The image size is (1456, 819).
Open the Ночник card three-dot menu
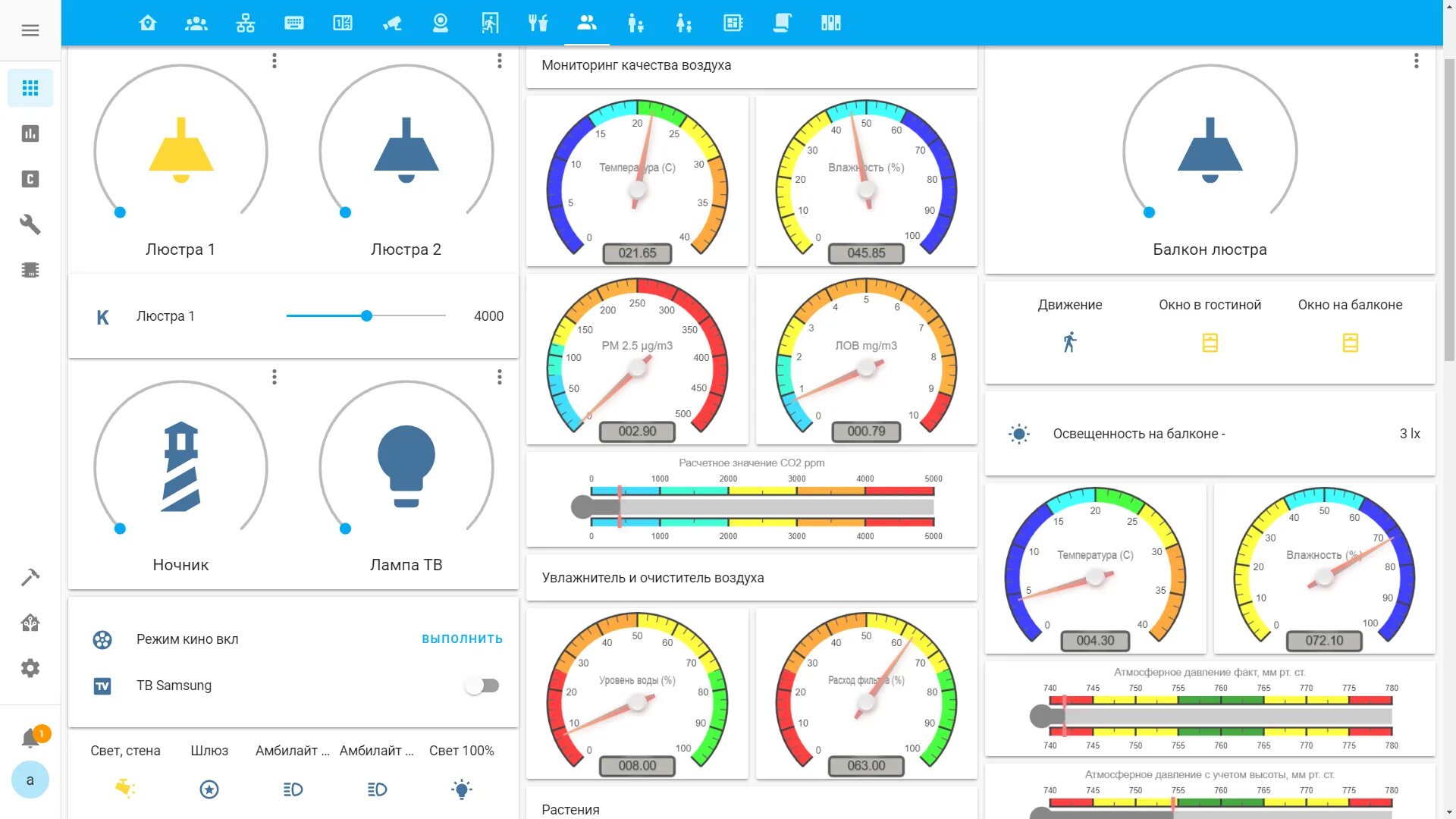coord(275,377)
